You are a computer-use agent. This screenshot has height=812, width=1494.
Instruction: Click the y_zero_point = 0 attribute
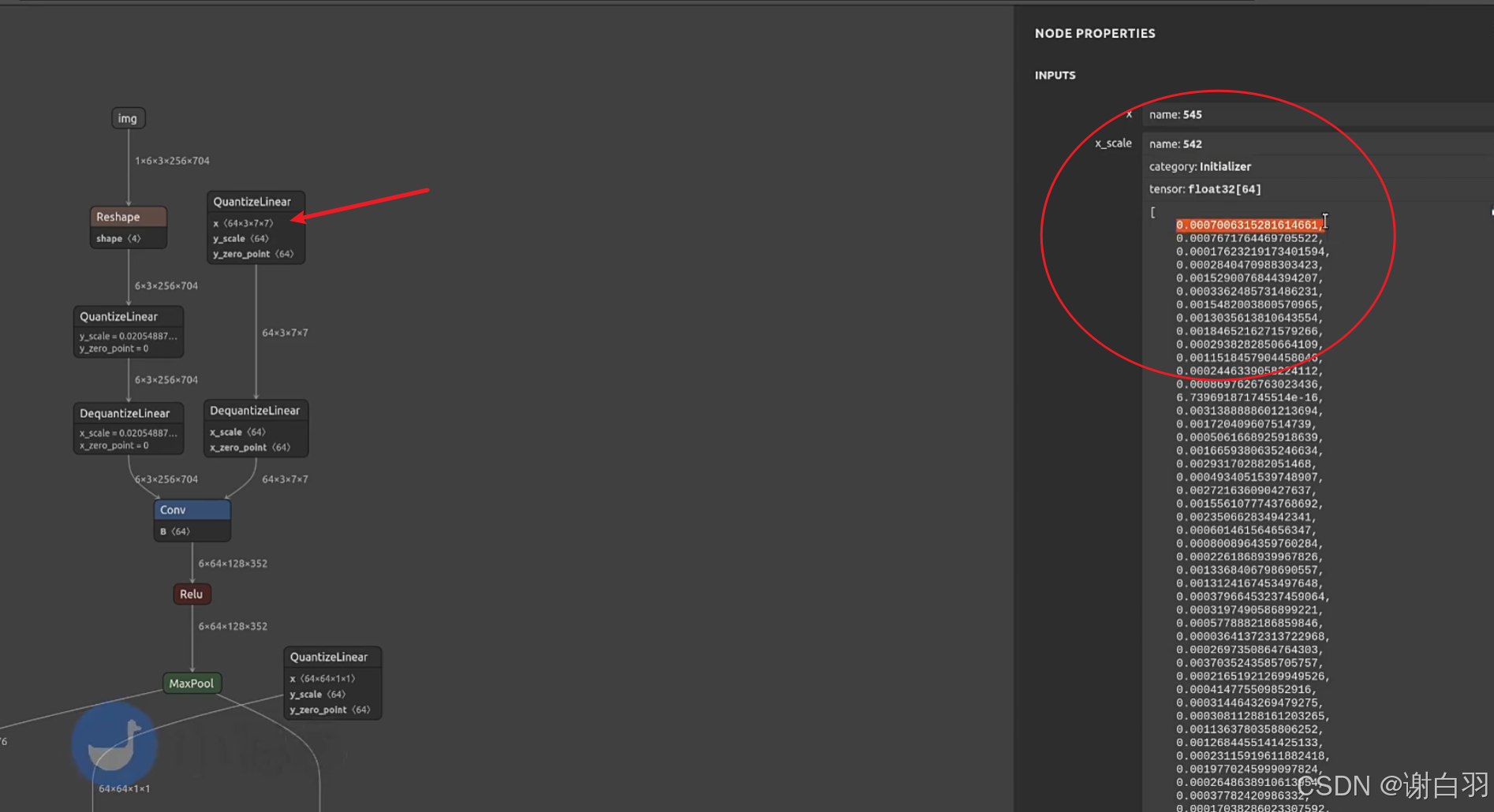(114, 348)
